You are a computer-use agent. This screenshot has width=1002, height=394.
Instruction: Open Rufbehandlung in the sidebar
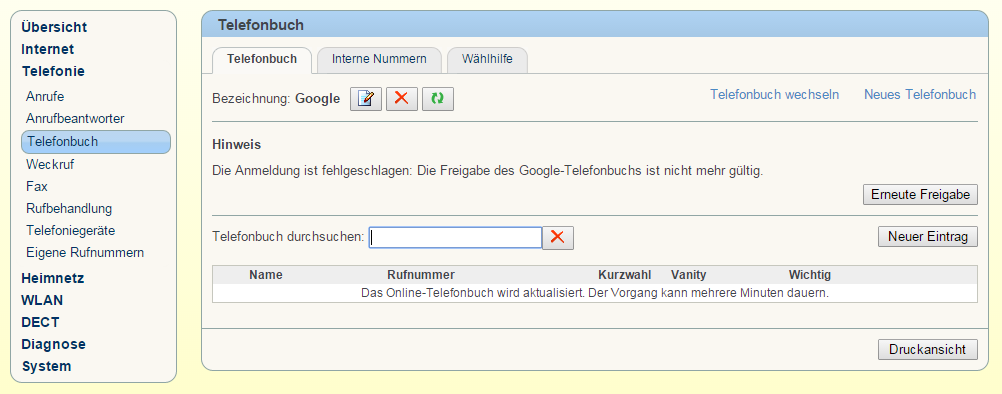(69, 208)
